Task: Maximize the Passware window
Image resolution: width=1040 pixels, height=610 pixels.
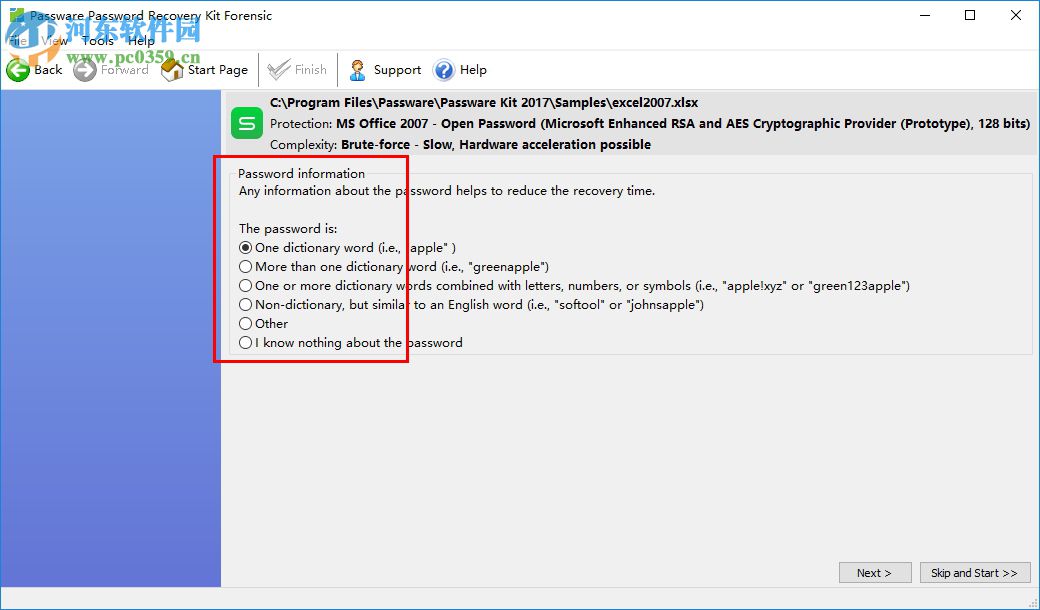Action: pos(970,15)
